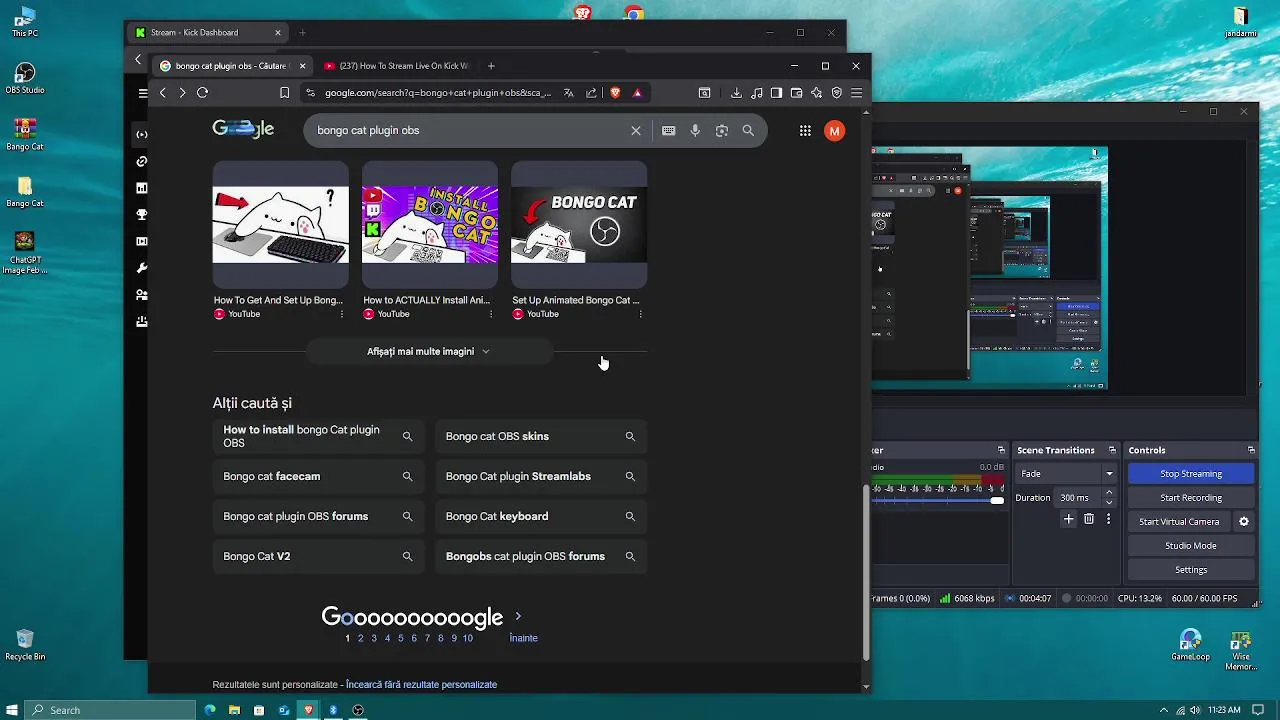Click the Brave VPN shield icon
The height and width of the screenshot is (720, 1280).
(837, 93)
